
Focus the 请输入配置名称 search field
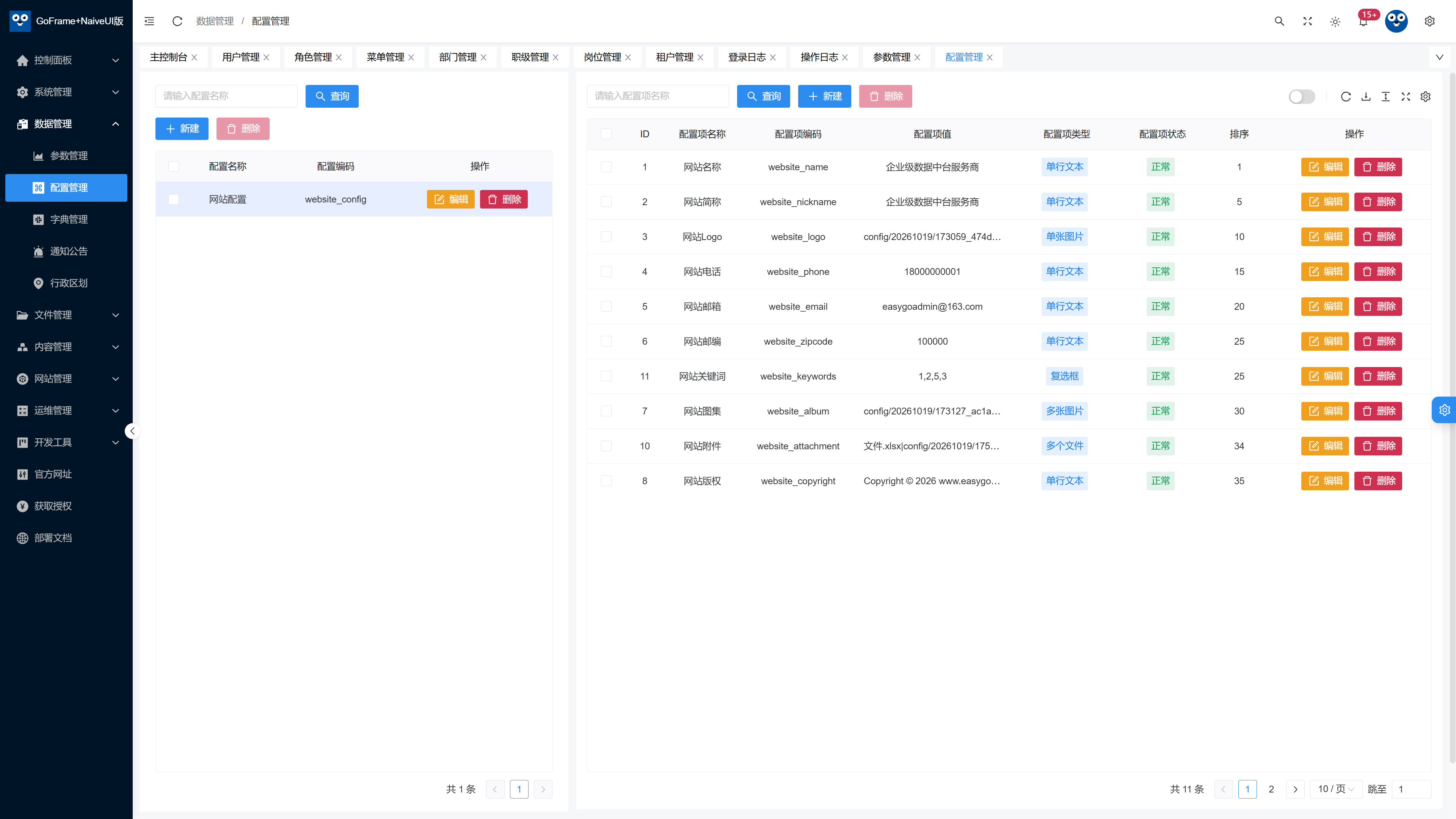pos(226,96)
